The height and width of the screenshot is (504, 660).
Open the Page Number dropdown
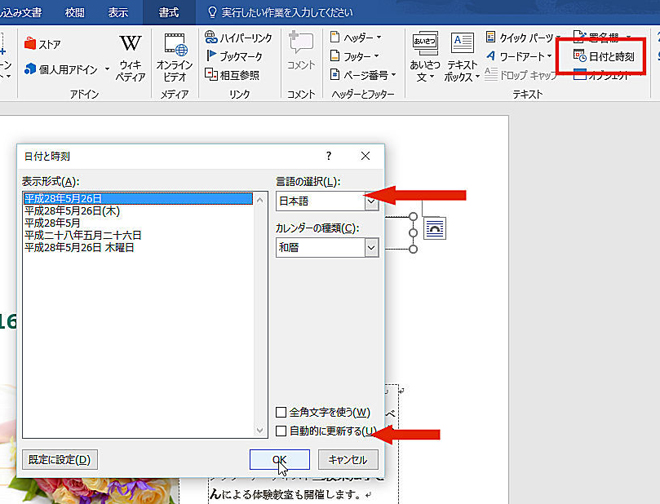[x=363, y=75]
